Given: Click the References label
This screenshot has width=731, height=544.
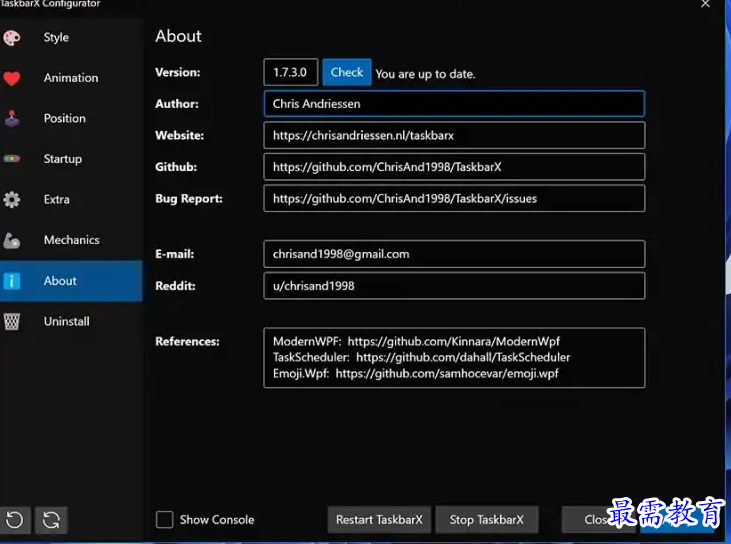Looking at the screenshot, I should (x=187, y=342).
